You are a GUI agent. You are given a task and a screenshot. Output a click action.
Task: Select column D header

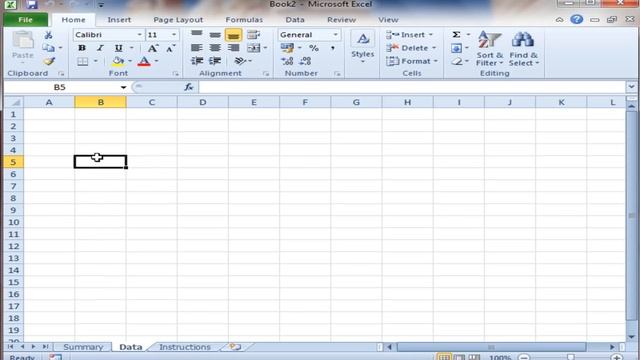(203, 102)
